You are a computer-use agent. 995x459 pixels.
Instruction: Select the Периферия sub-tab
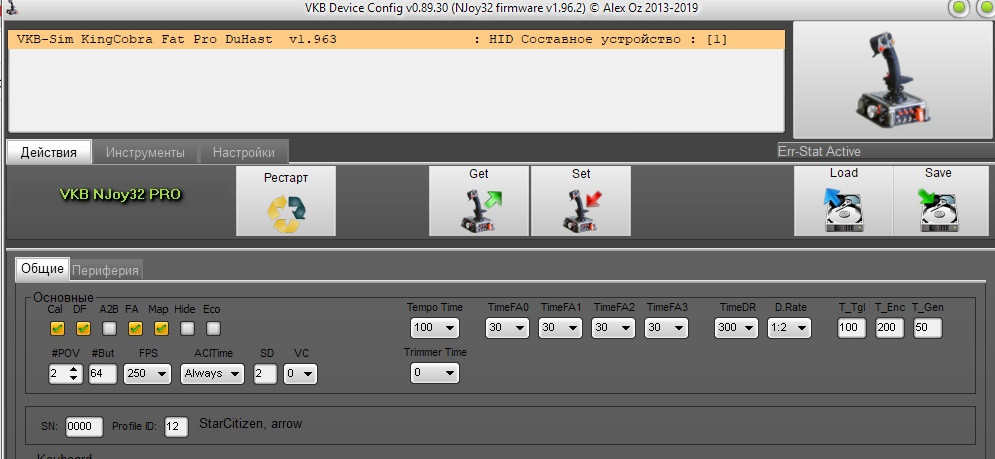click(x=105, y=270)
